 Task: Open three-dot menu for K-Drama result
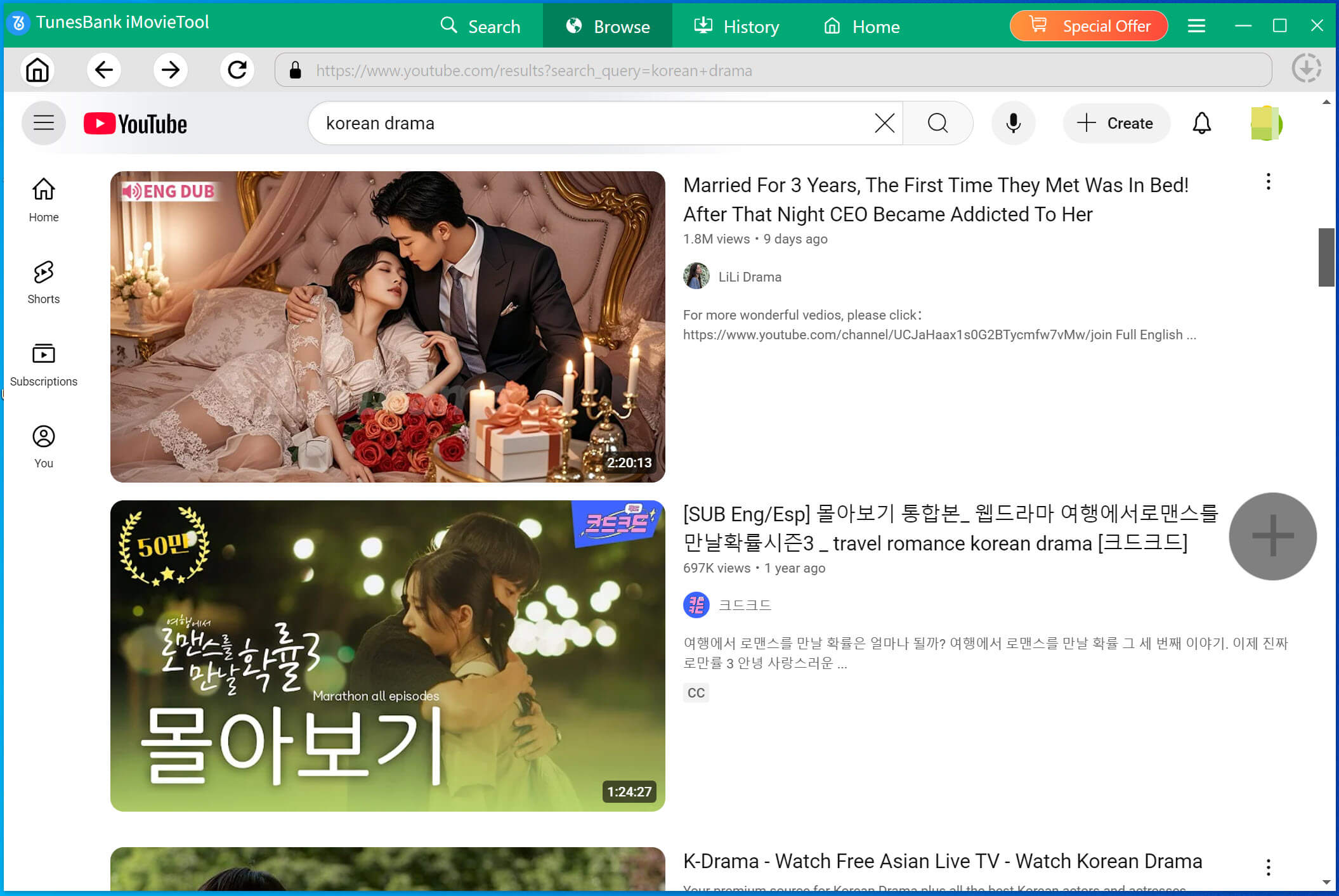click(1268, 867)
